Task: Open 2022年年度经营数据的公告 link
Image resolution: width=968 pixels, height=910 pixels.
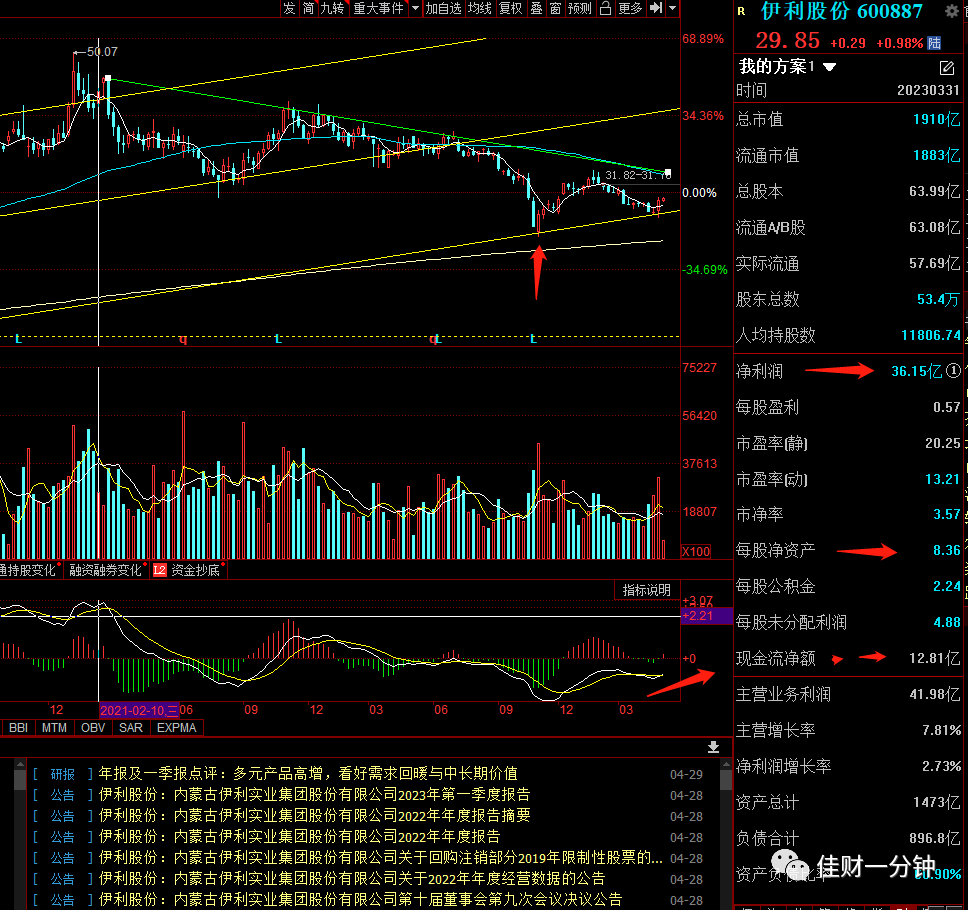Action: click(352, 878)
